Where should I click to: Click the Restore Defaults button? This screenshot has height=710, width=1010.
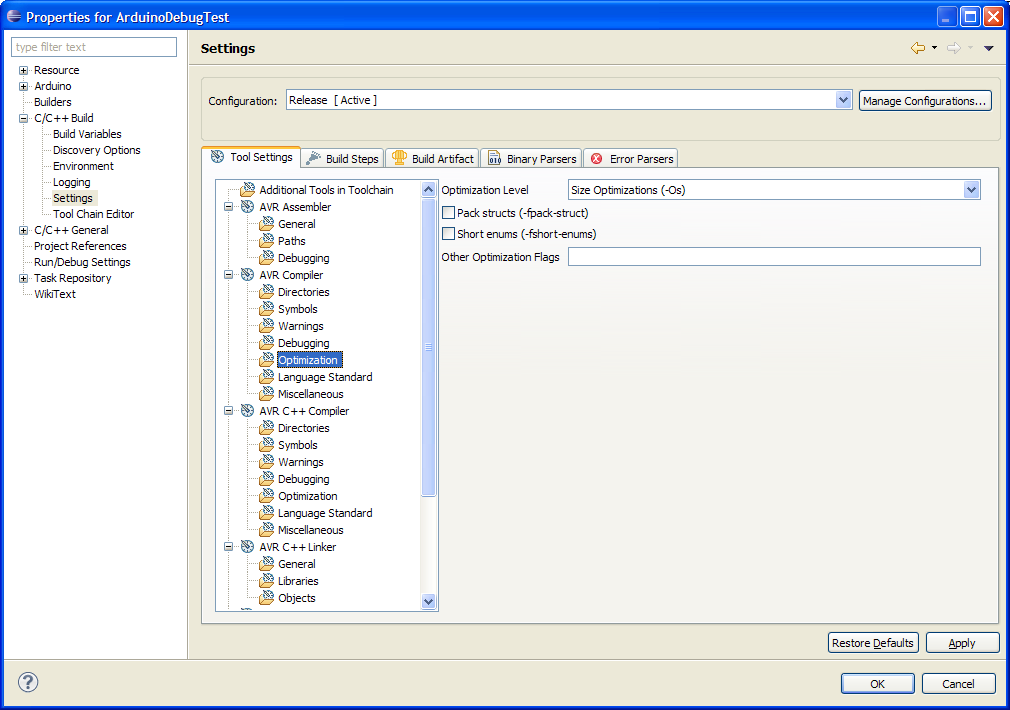coord(873,643)
